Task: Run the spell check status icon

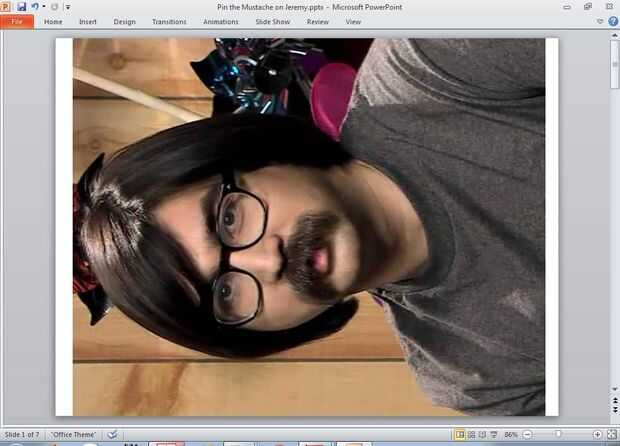Action: (112, 435)
